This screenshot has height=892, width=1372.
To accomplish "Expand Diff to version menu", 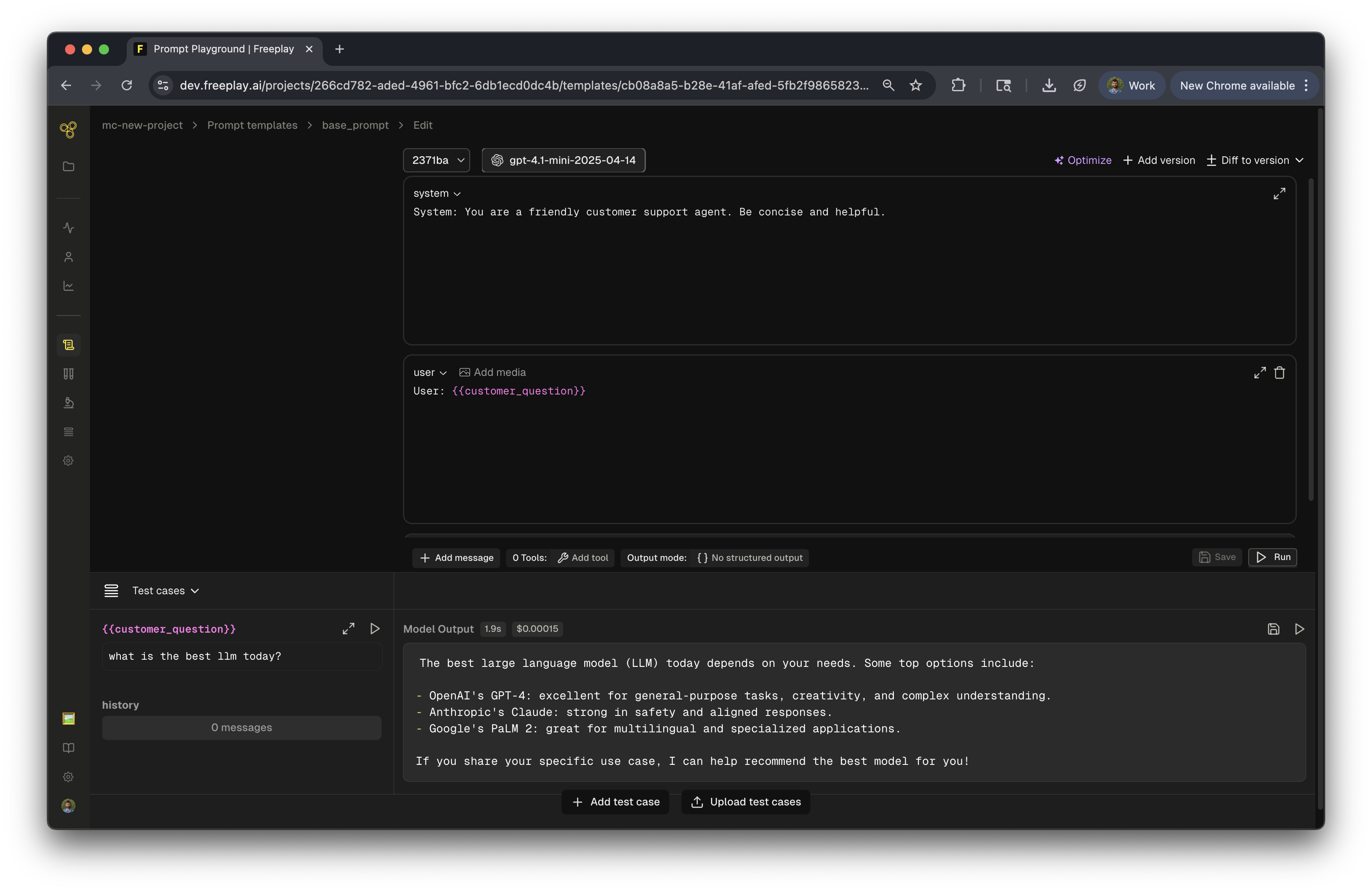I will pyautogui.click(x=1255, y=160).
